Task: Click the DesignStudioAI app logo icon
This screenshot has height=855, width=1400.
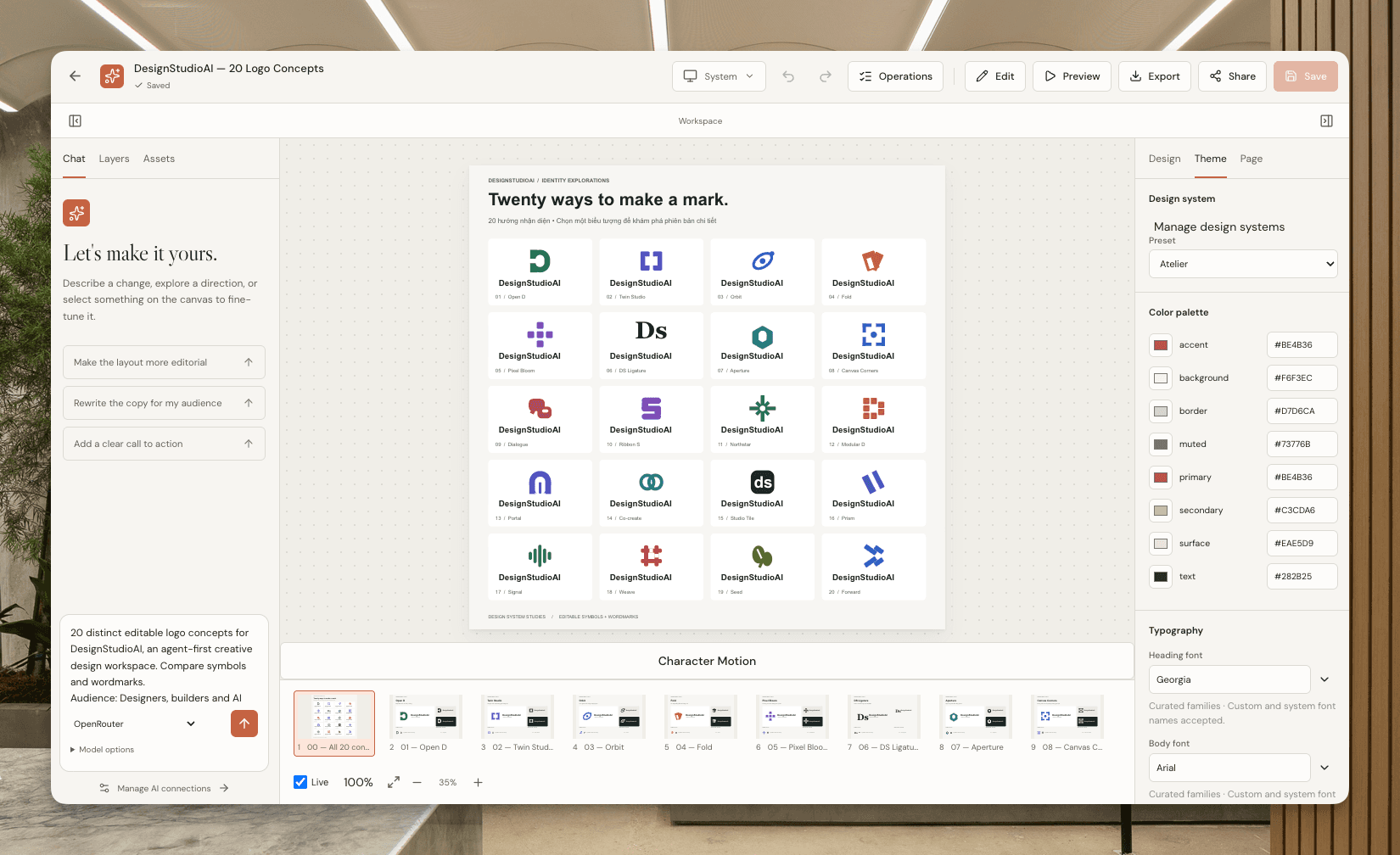Action: click(x=112, y=76)
